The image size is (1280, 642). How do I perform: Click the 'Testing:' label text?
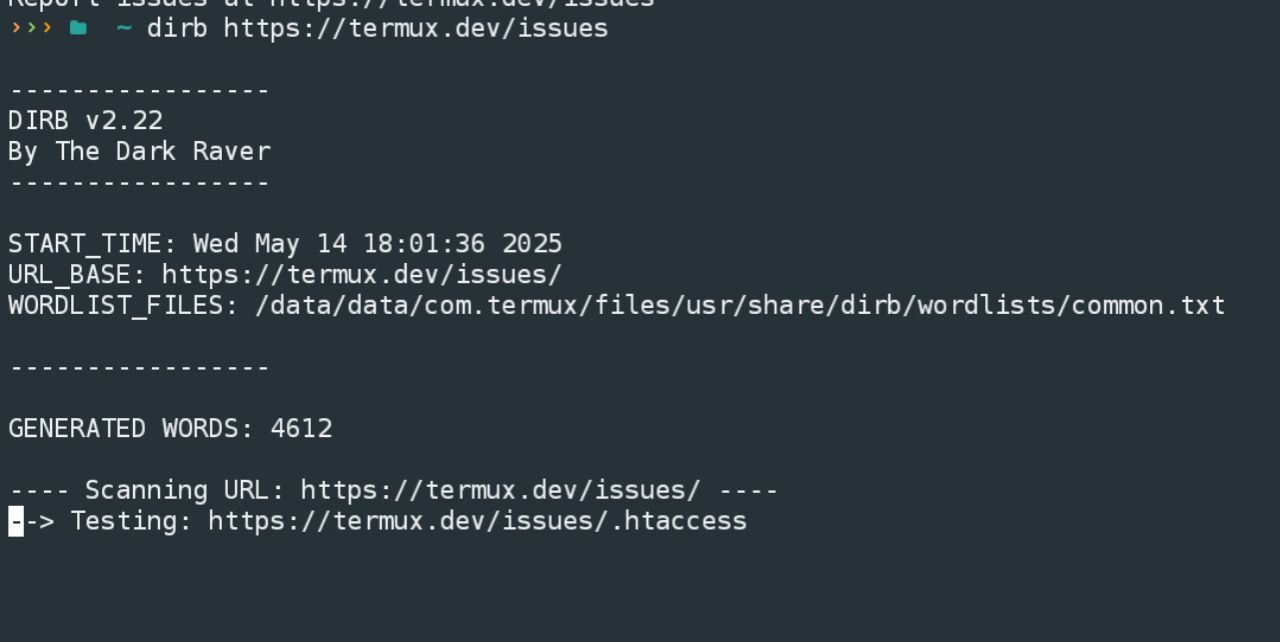[131, 521]
